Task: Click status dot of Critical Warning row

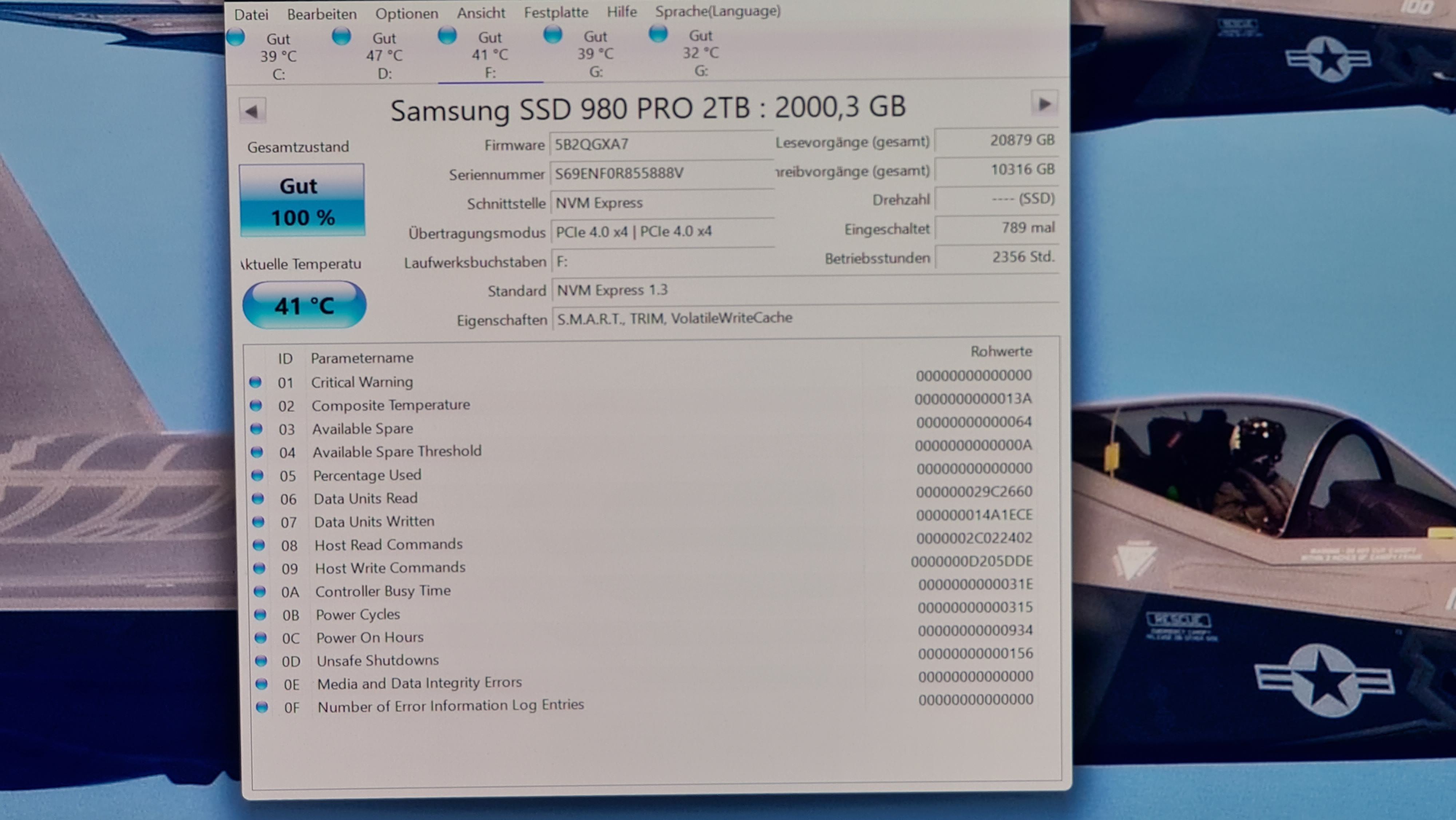Action: coord(256,382)
